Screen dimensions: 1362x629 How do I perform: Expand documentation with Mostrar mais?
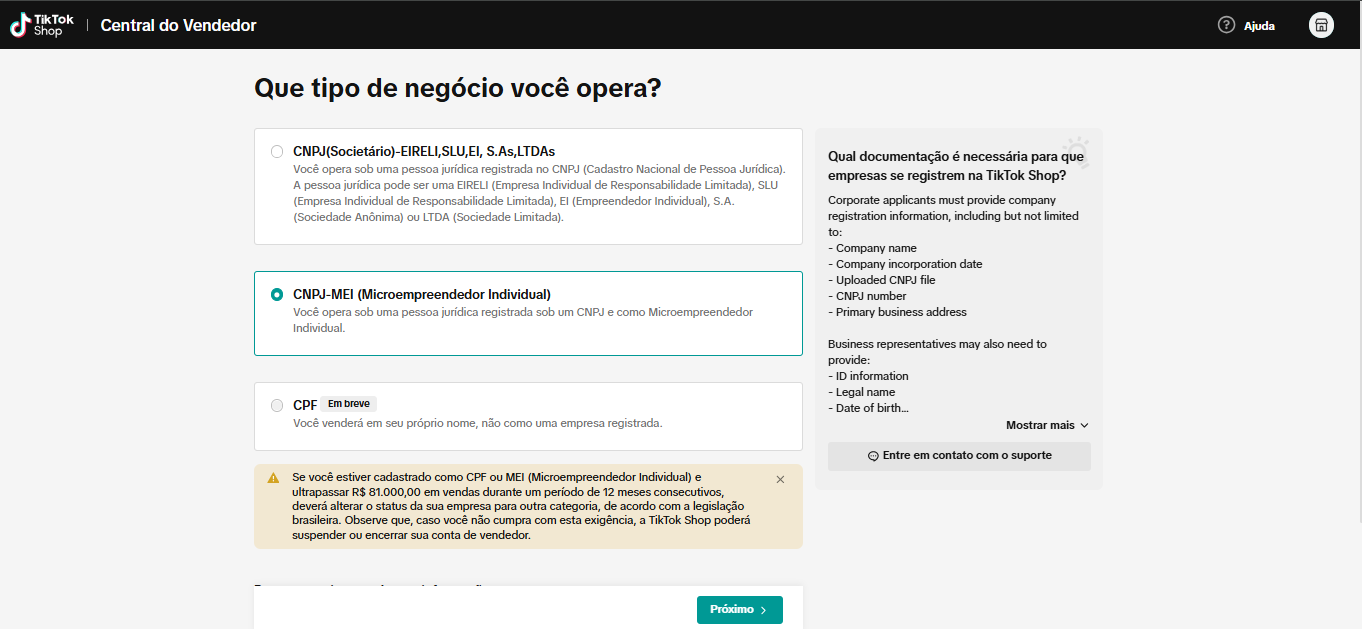(x=1040, y=425)
